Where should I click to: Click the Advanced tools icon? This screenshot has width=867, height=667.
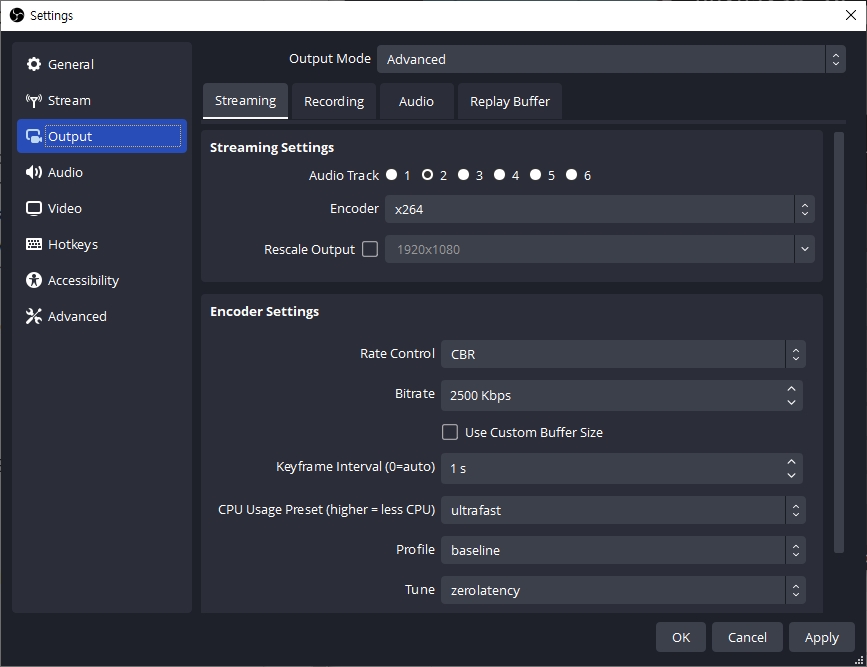(34, 317)
